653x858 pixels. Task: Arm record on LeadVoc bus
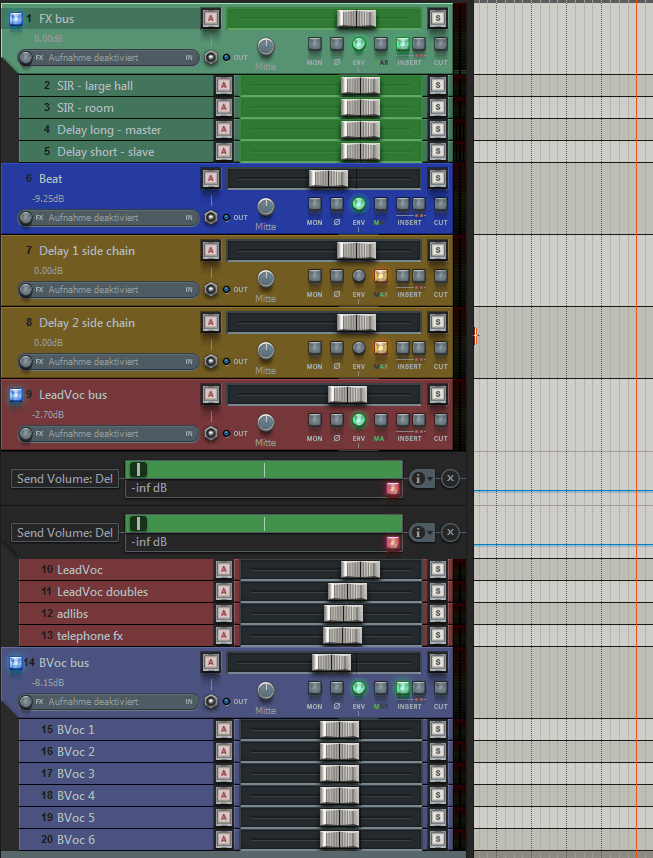click(x=211, y=395)
